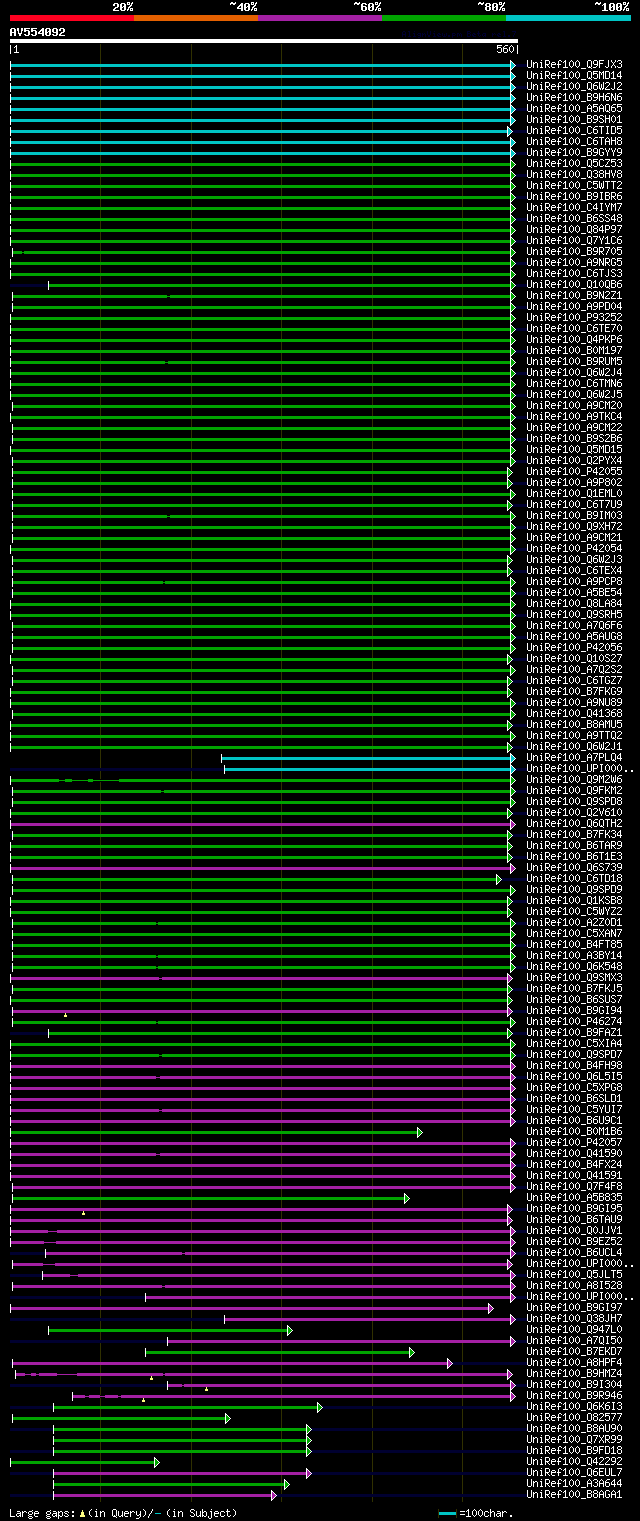Select label UniRef100_B0M197
This screenshot has height=1521, width=640.
point(574,350)
